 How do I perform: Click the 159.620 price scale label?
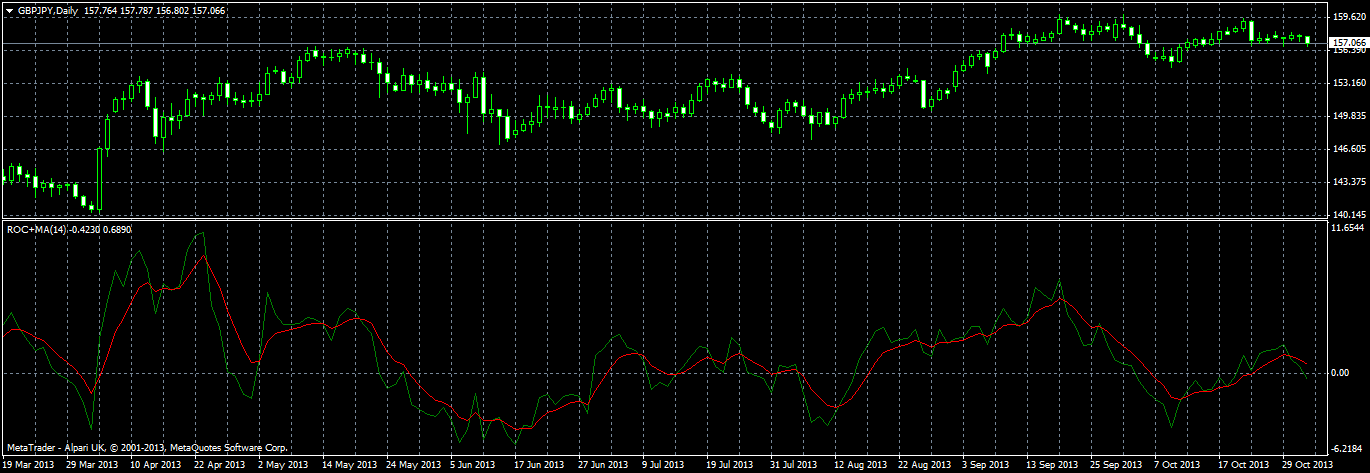1347,17
